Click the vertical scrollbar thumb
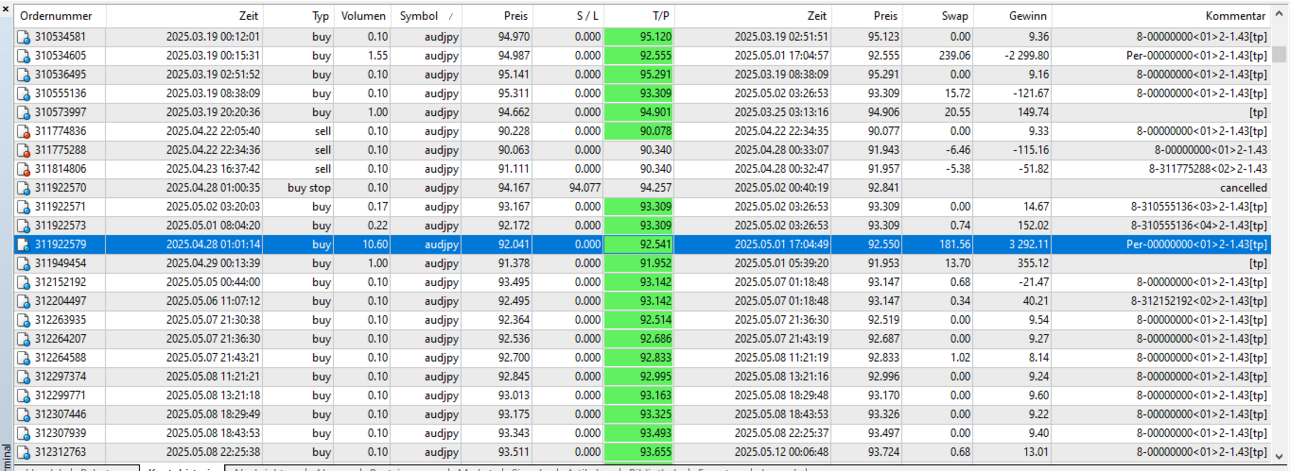The image size is (1290, 471). point(1280,54)
